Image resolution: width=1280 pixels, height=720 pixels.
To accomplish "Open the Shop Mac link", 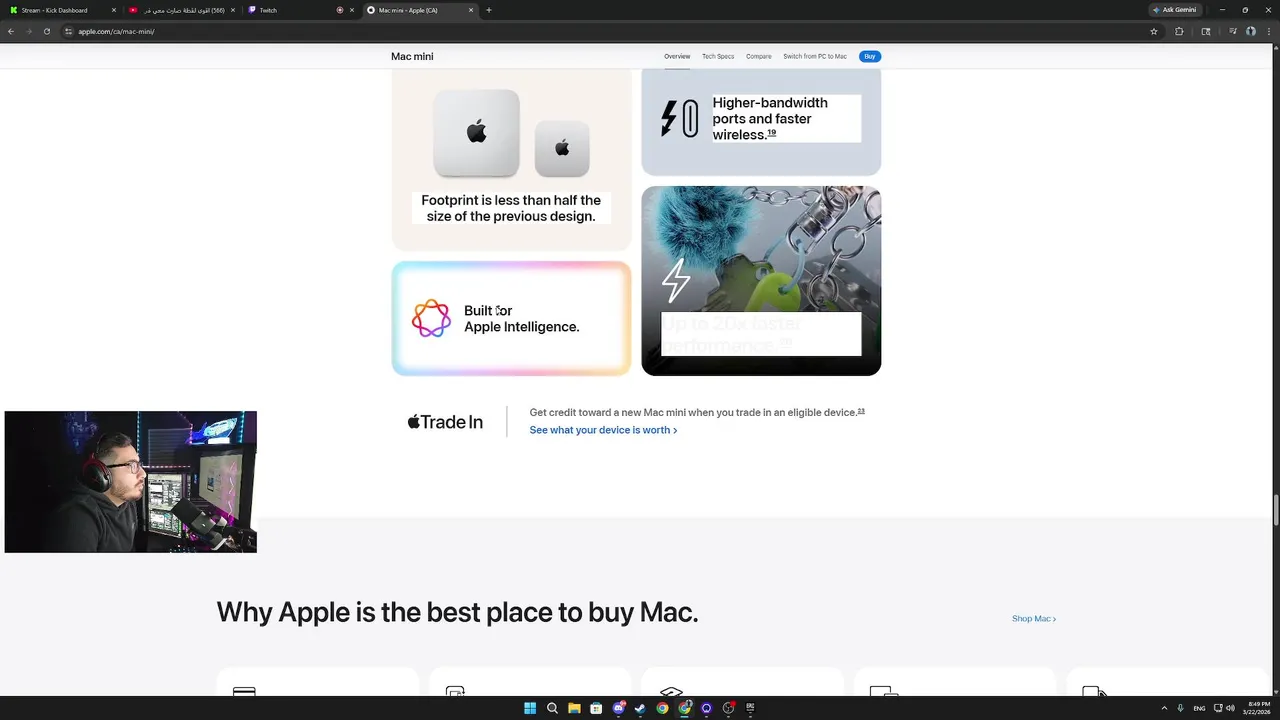I will (x=1034, y=618).
